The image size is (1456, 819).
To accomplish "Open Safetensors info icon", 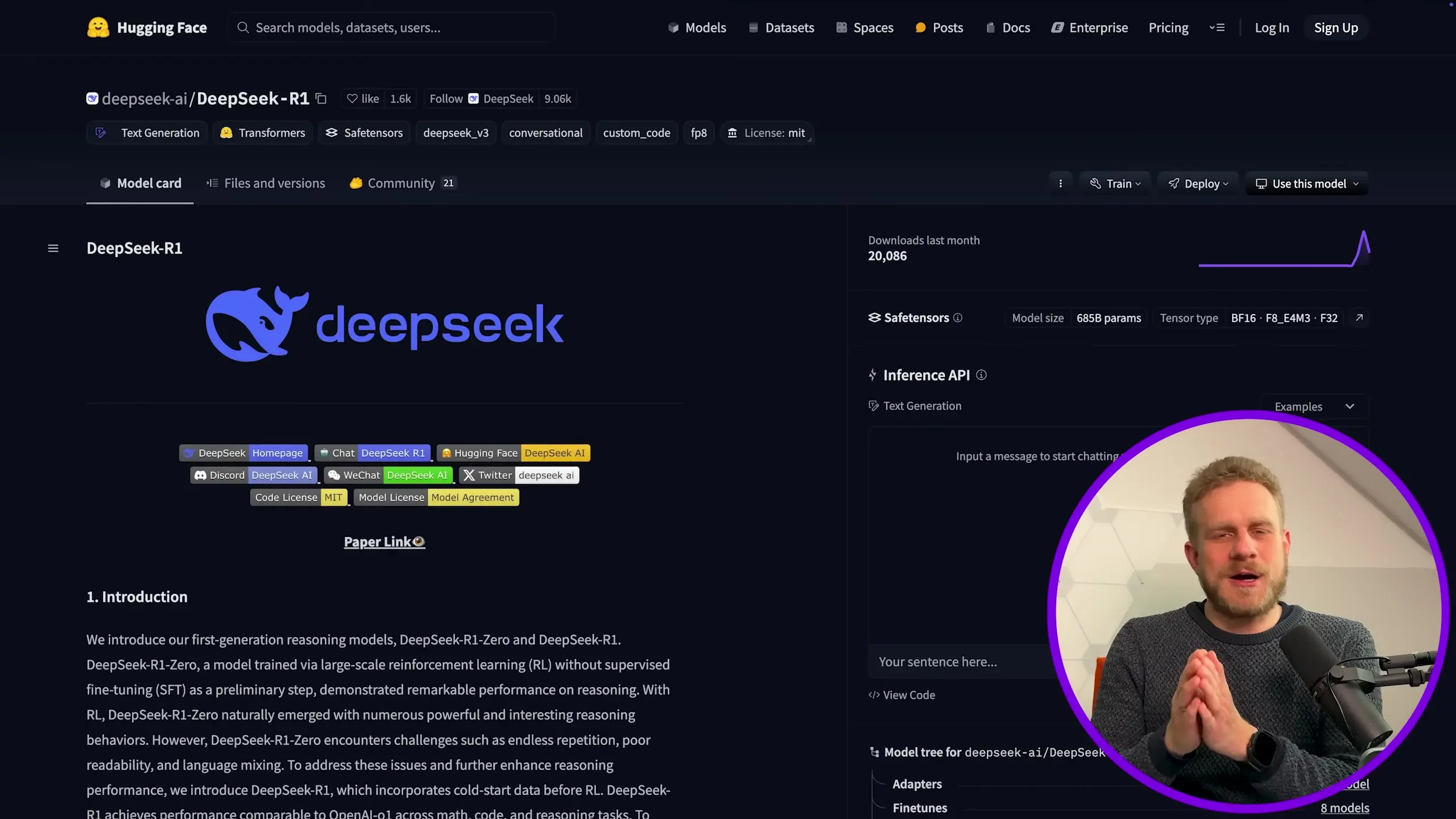I will coord(958,318).
